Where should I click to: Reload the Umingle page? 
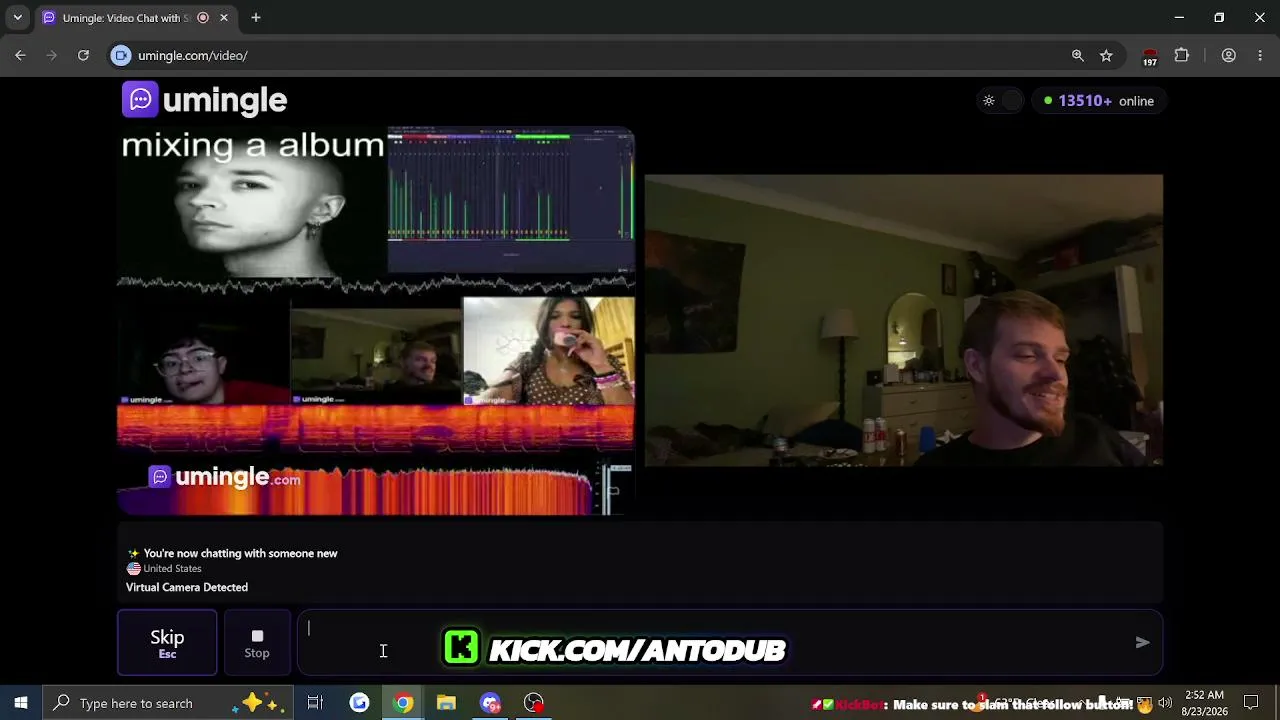click(83, 56)
